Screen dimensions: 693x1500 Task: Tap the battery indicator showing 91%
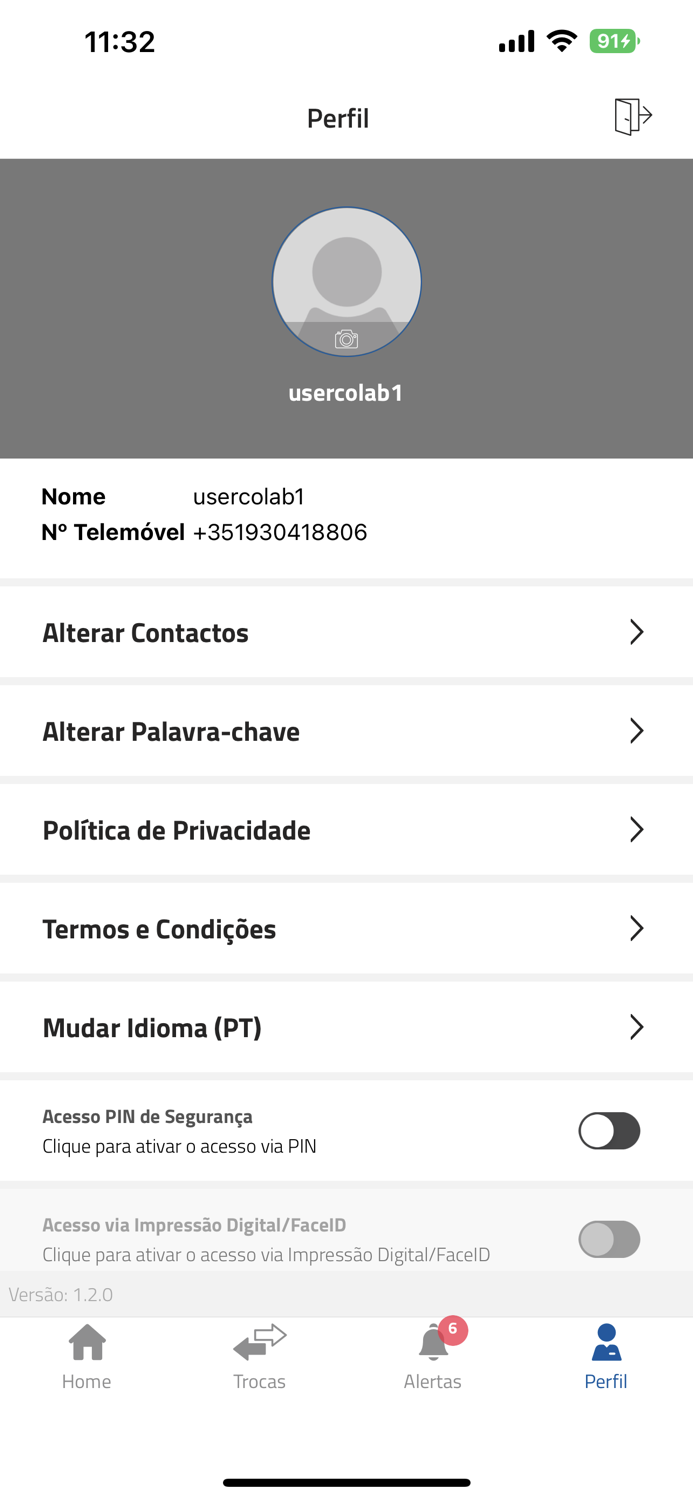[612, 41]
